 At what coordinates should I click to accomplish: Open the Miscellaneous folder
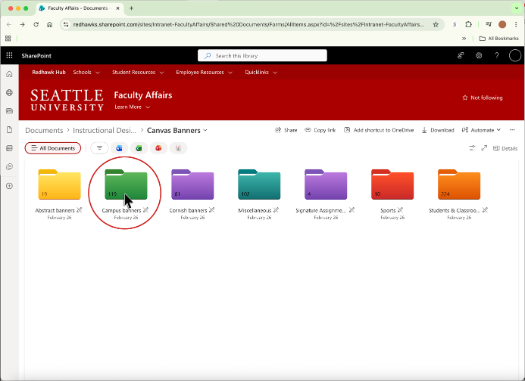pyautogui.click(x=259, y=185)
